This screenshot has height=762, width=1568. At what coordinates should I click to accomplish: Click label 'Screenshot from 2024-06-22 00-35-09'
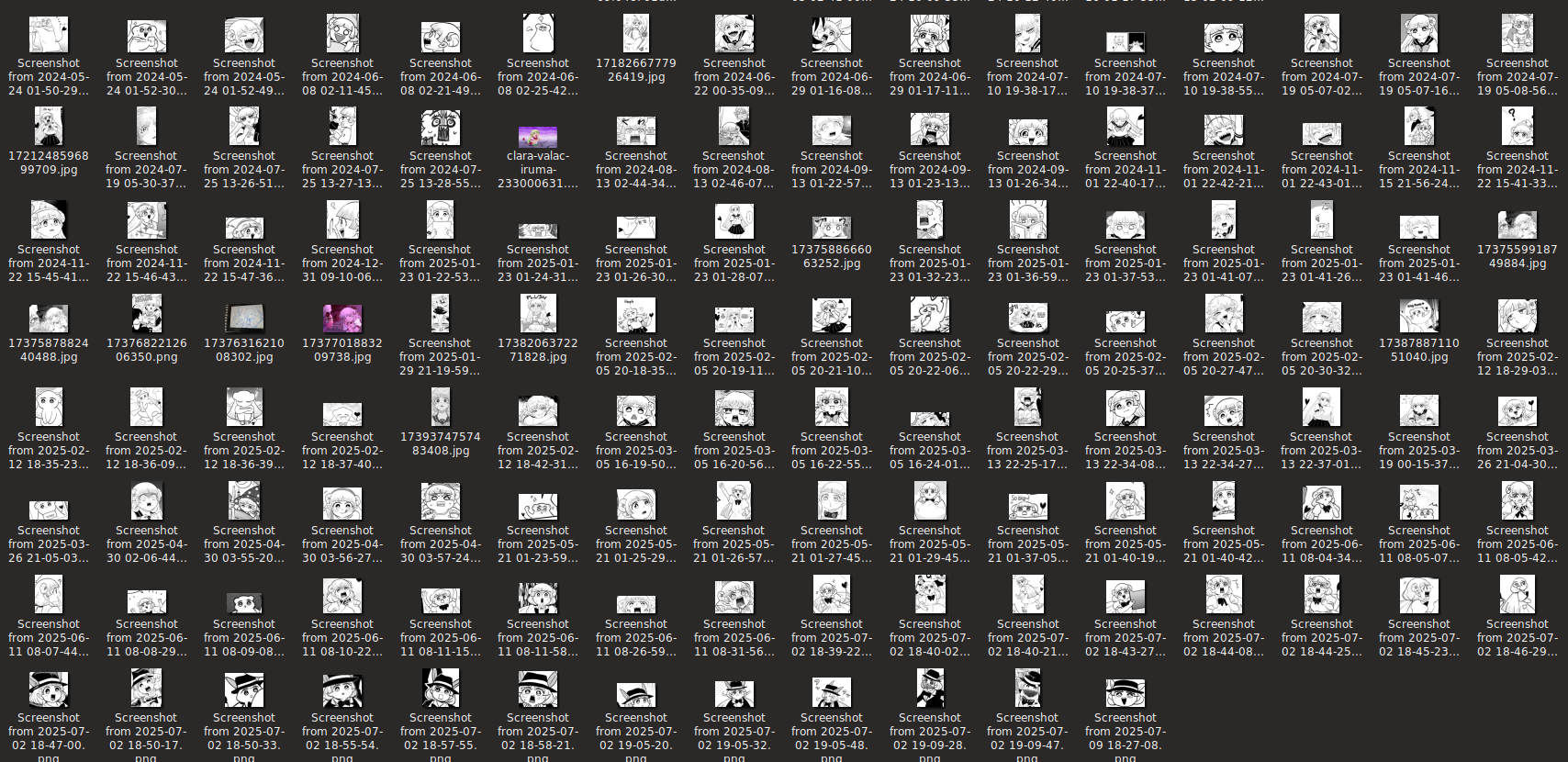click(x=734, y=77)
